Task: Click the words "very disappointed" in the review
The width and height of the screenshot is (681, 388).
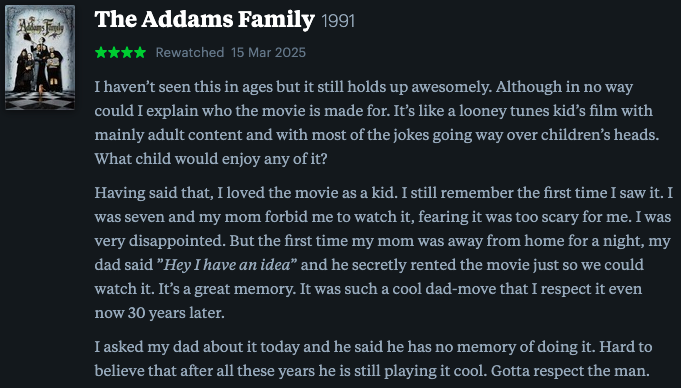Action: click(159, 241)
